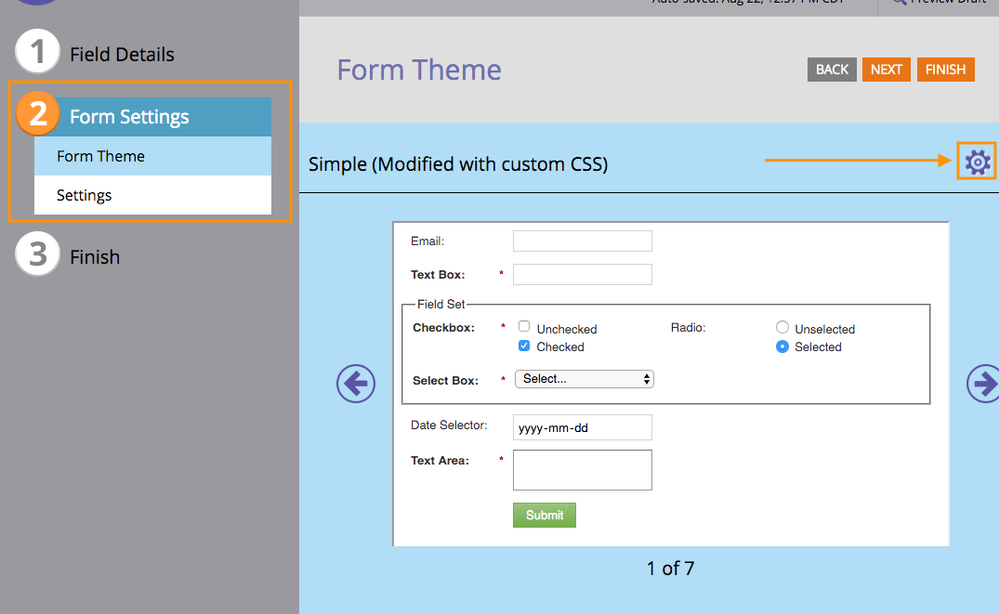Open the Form Theme menu item
The width and height of the screenshot is (999, 614).
pos(152,156)
